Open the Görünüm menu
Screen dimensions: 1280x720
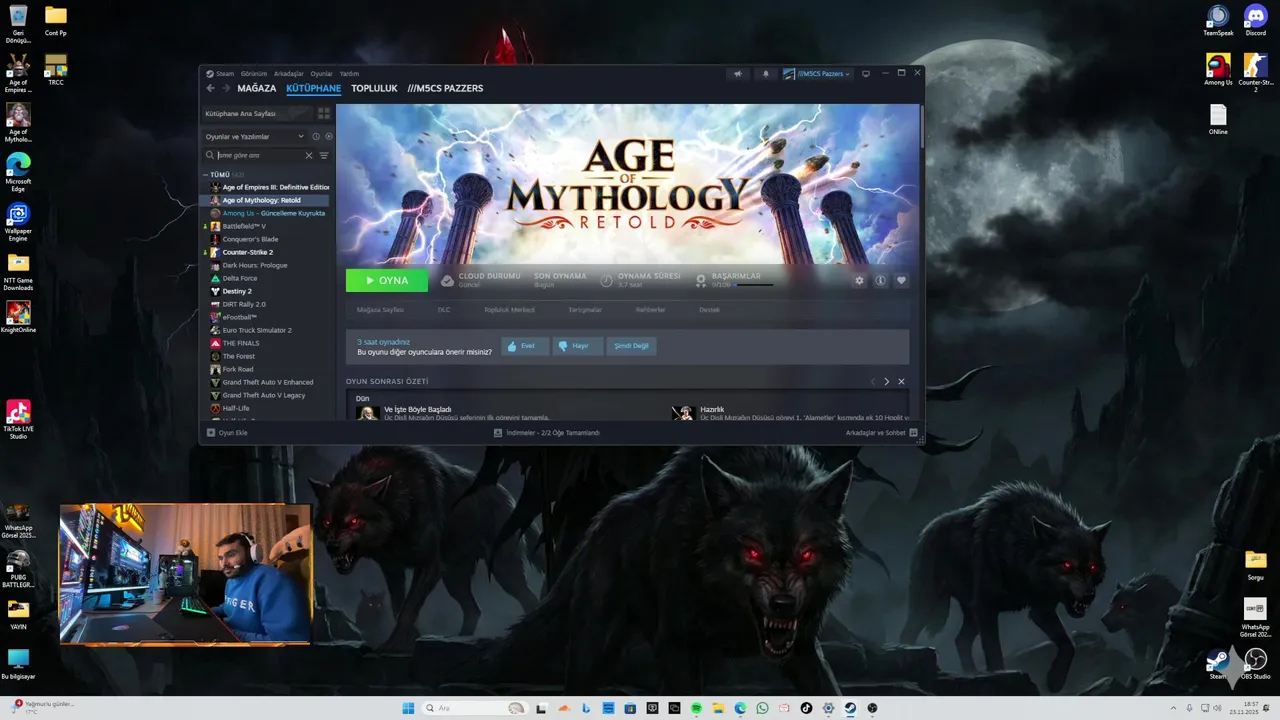(254, 73)
